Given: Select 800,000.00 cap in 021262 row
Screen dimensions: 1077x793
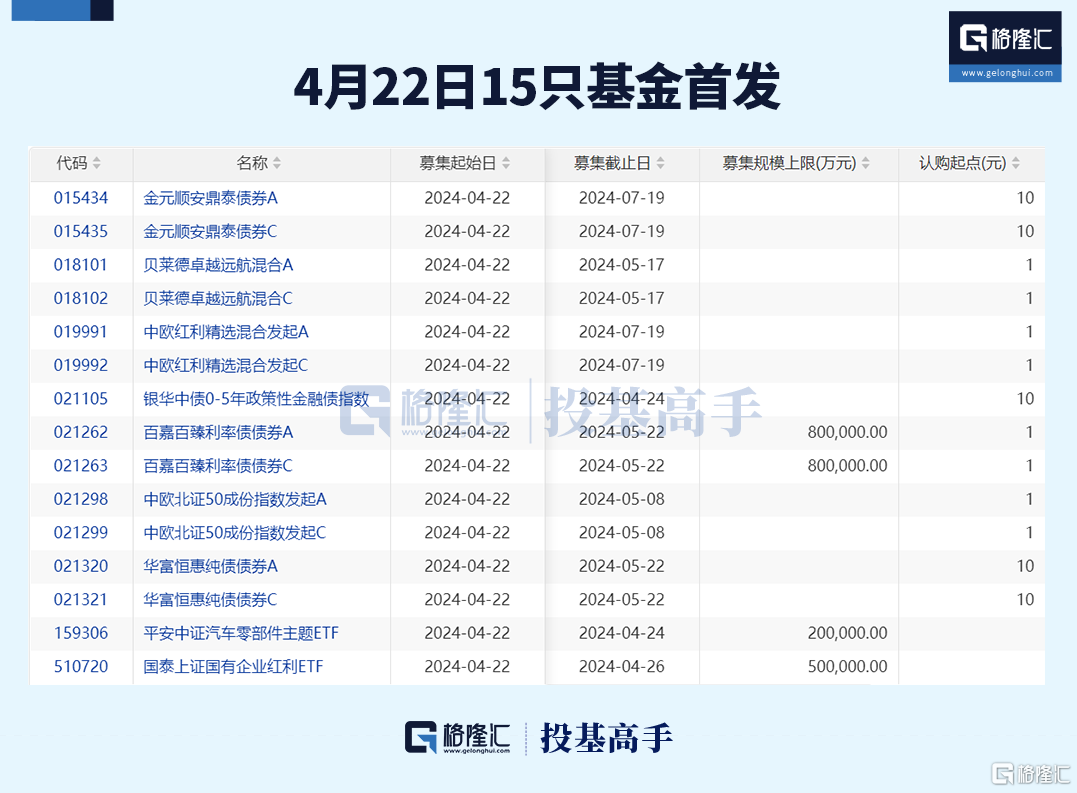Looking at the screenshot, I should 848,433.
